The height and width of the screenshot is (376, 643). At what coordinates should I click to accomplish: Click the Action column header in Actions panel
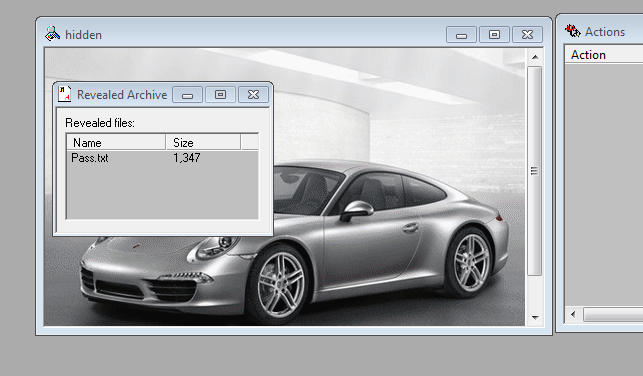point(604,55)
